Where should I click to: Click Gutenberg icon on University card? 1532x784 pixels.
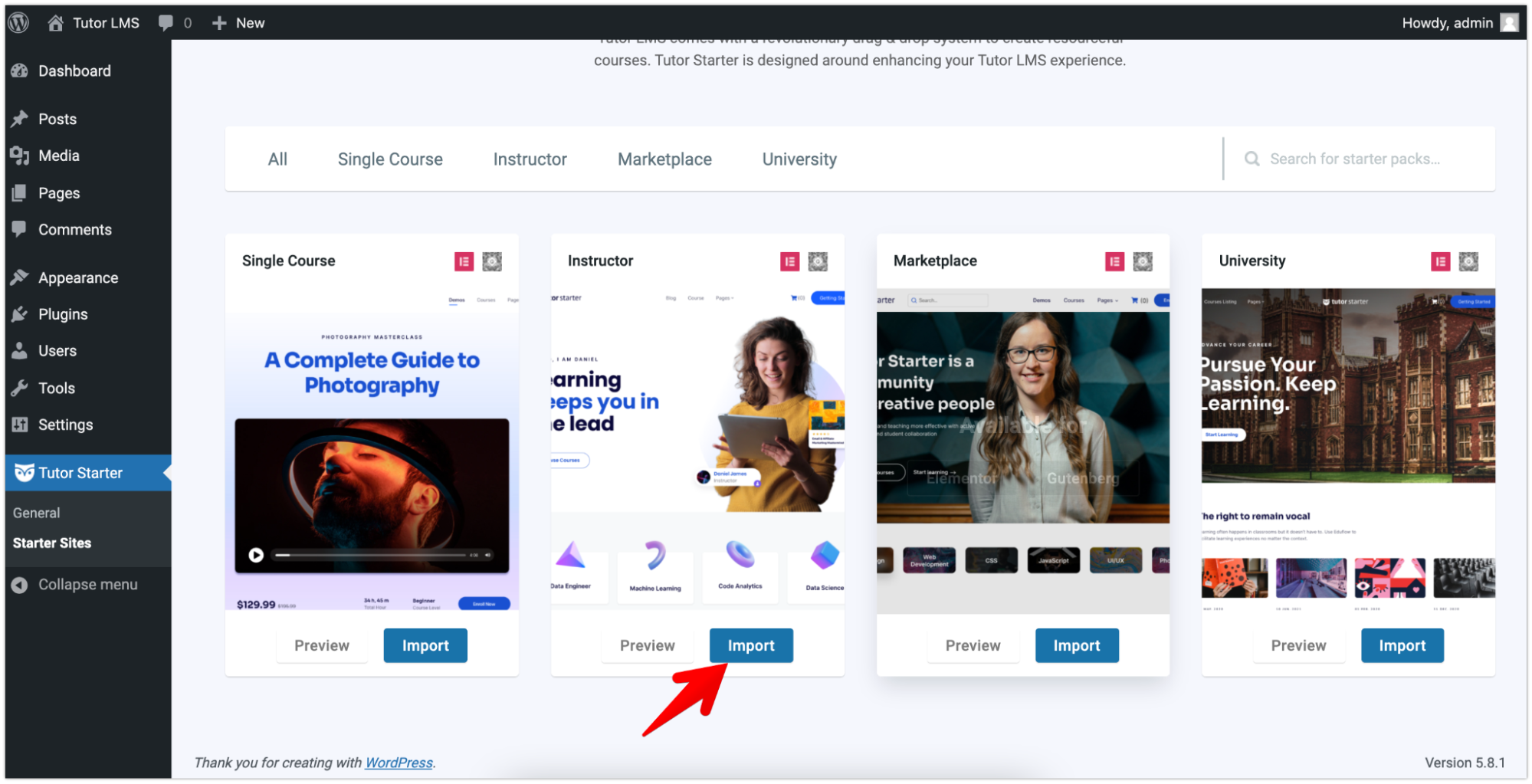tap(1468, 262)
